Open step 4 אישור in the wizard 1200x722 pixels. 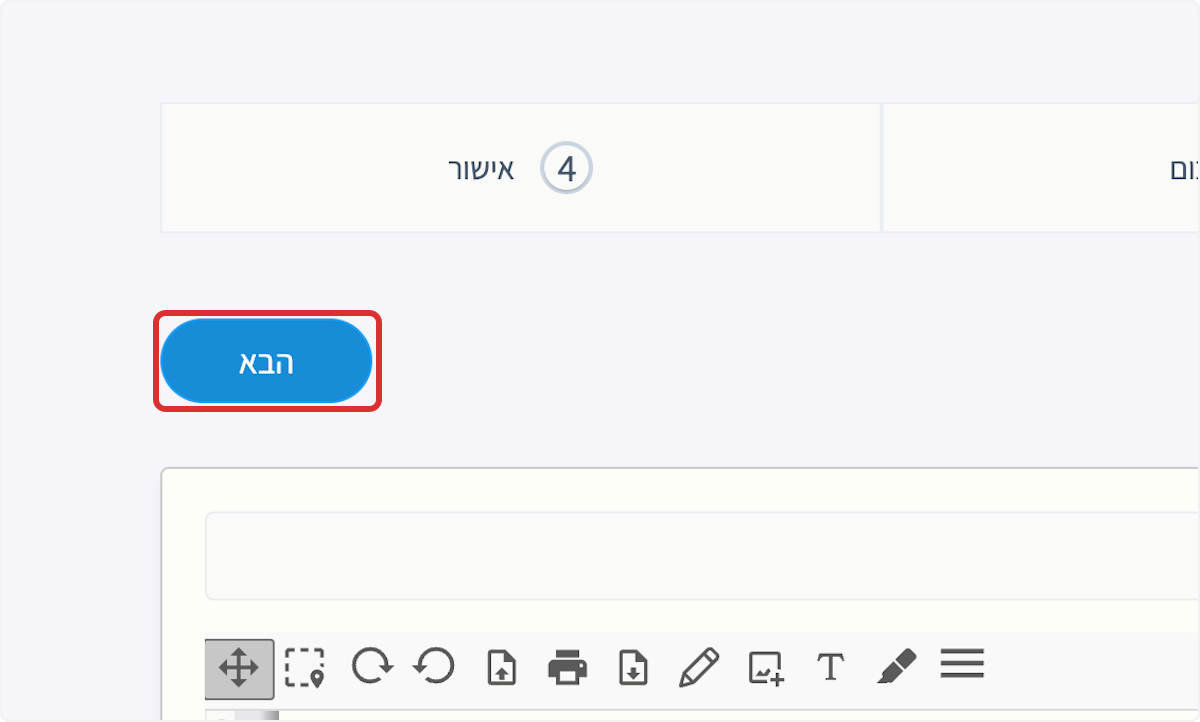coord(520,167)
